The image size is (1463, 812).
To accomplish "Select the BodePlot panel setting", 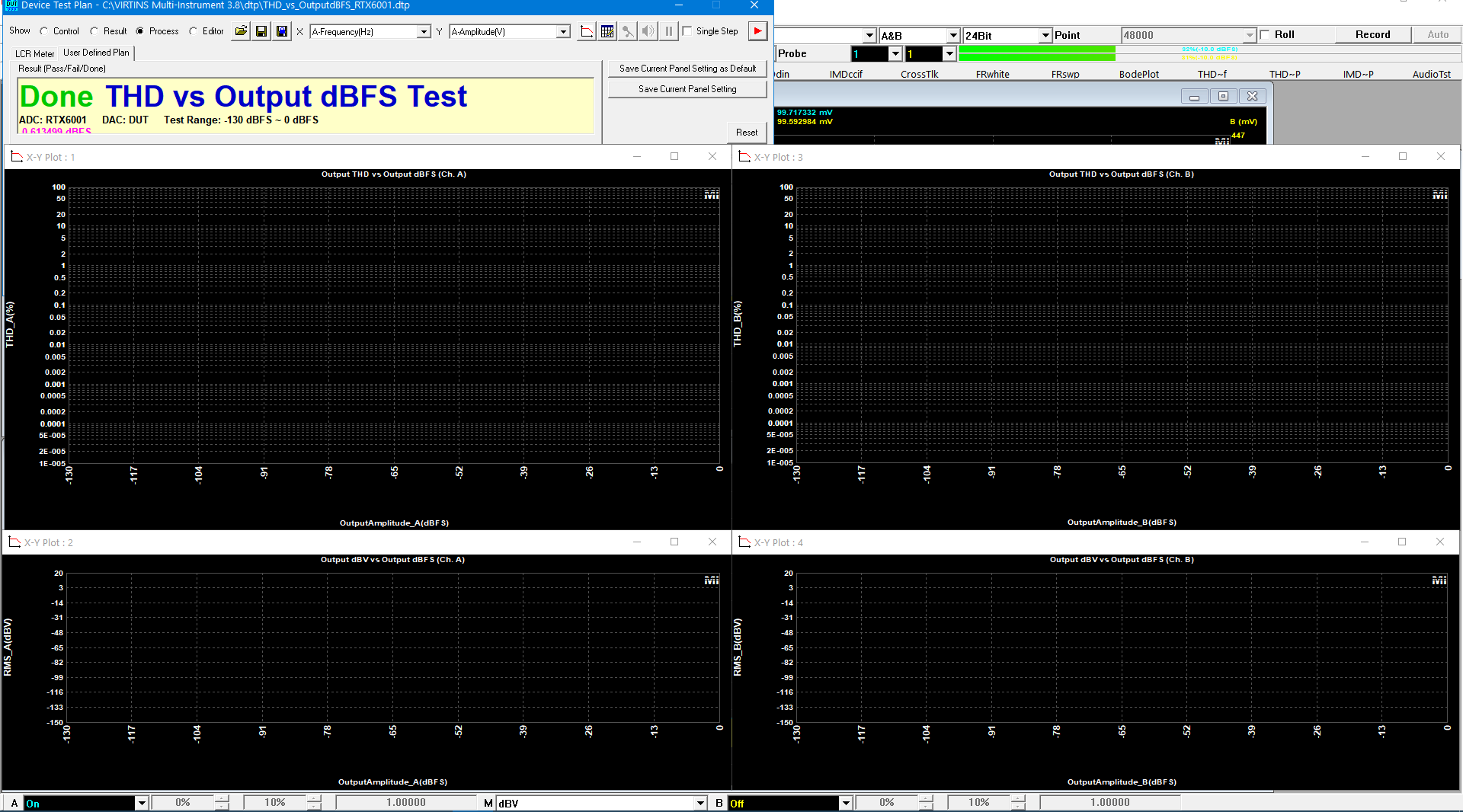I will (1138, 74).
